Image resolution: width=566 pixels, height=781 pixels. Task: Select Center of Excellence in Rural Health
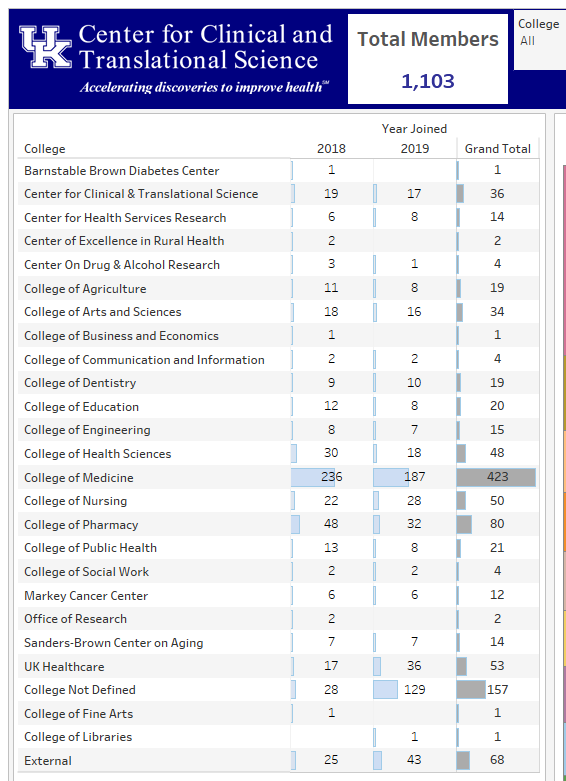124,241
